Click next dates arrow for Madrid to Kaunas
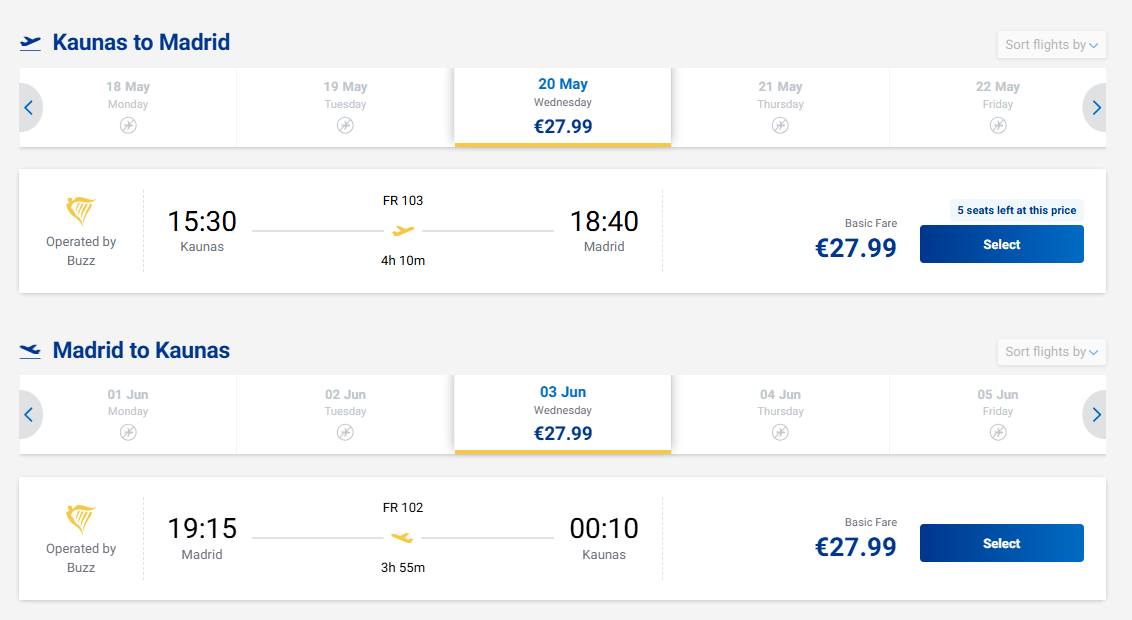 pyautogui.click(x=1096, y=415)
